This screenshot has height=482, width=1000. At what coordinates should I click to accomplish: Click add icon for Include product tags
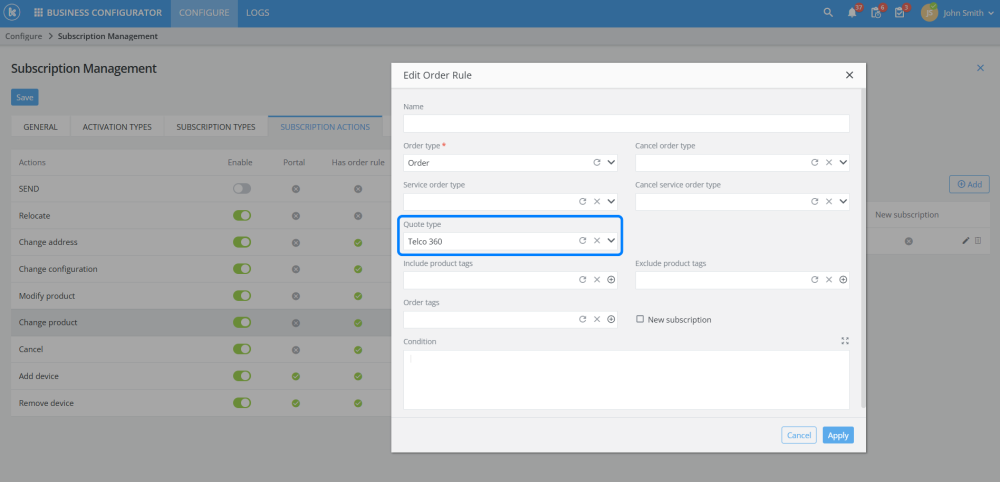tap(611, 280)
